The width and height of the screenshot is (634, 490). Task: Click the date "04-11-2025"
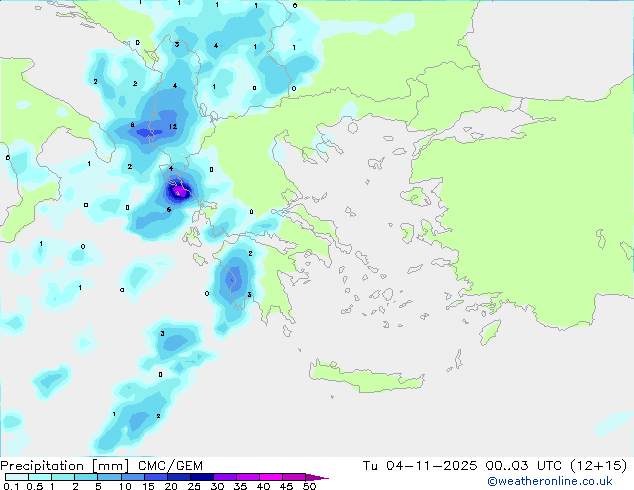pyautogui.click(x=432, y=466)
